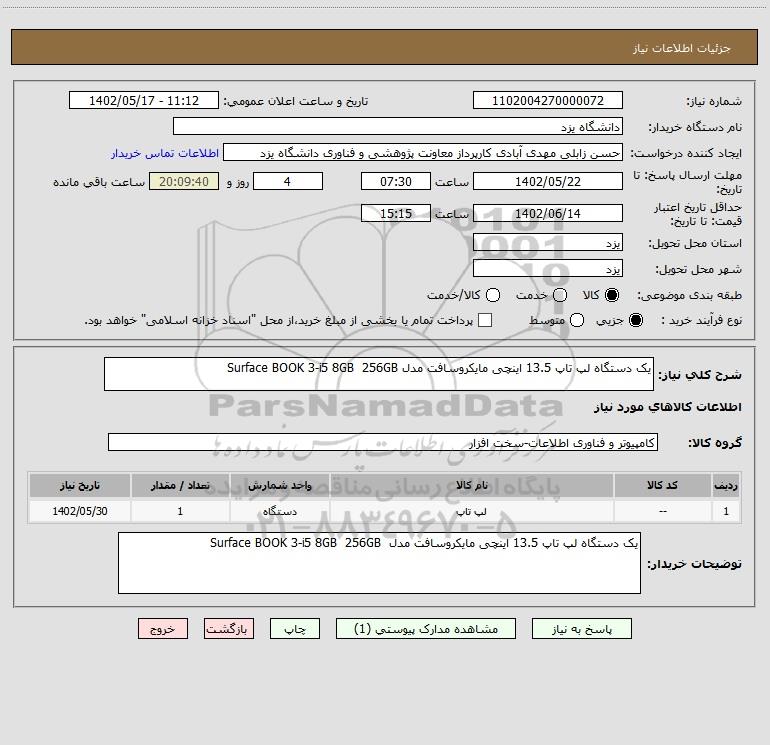
Task: Select the جزیی purchase type radio
Action: coord(635,320)
